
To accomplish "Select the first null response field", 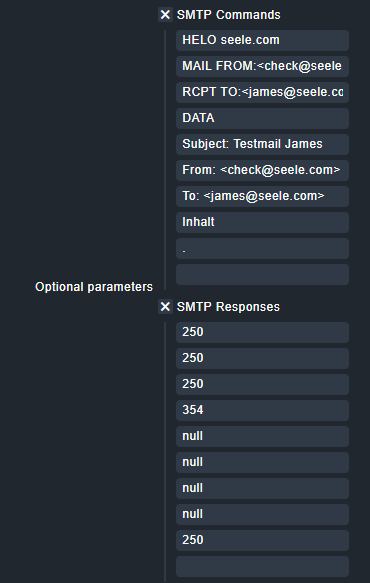I will point(262,436).
